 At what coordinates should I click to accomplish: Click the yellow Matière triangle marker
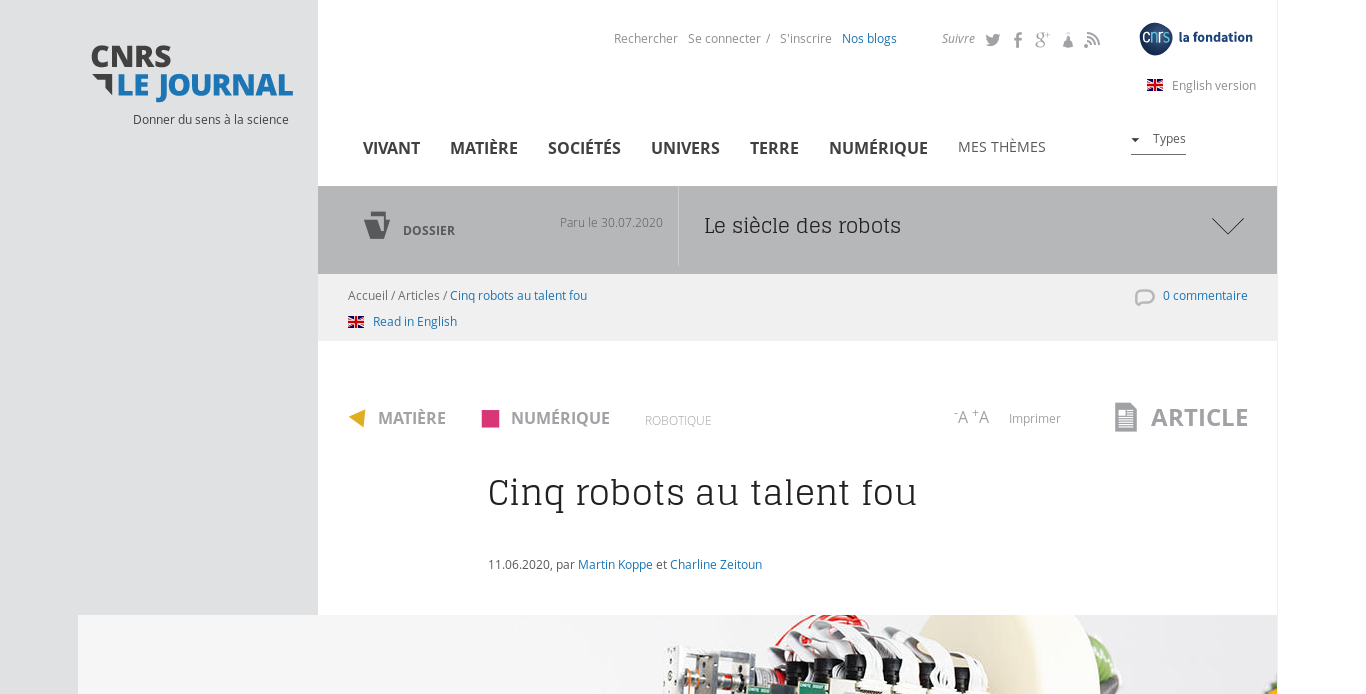tap(357, 418)
